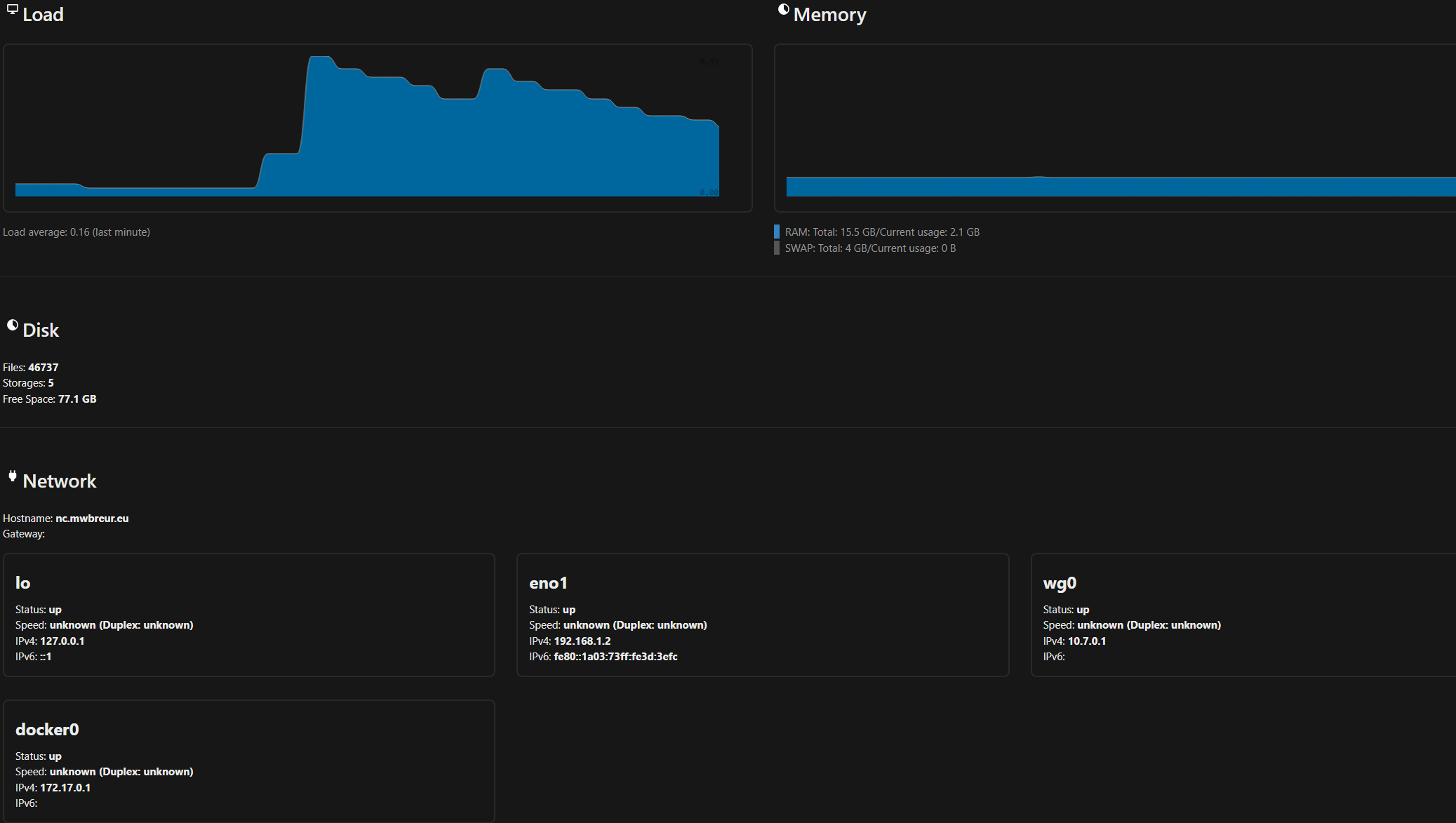
Task: Click the eno1 IPv4 address 192.168.1.2
Action: [x=582, y=641]
